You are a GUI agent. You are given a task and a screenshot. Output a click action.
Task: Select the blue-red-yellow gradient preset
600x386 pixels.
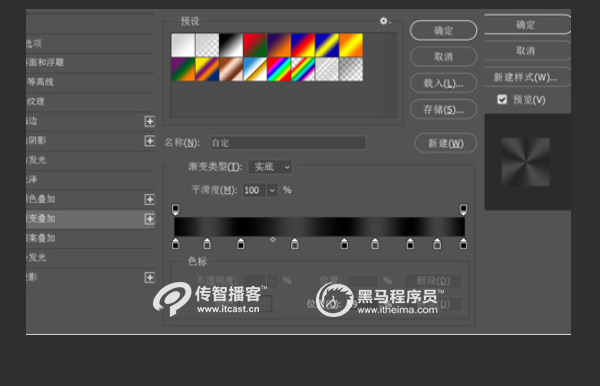click(303, 45)
